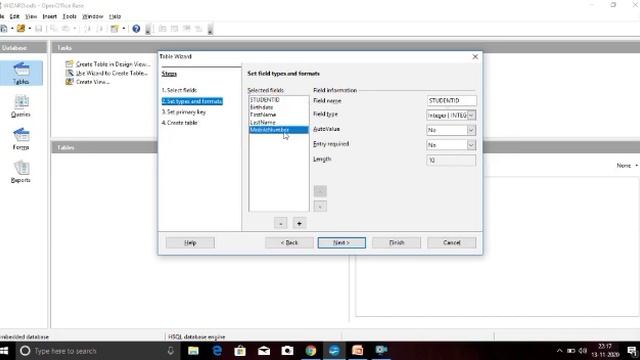
Task: Open the None preview dropdown at right
Action: click(x=627, y=165)
